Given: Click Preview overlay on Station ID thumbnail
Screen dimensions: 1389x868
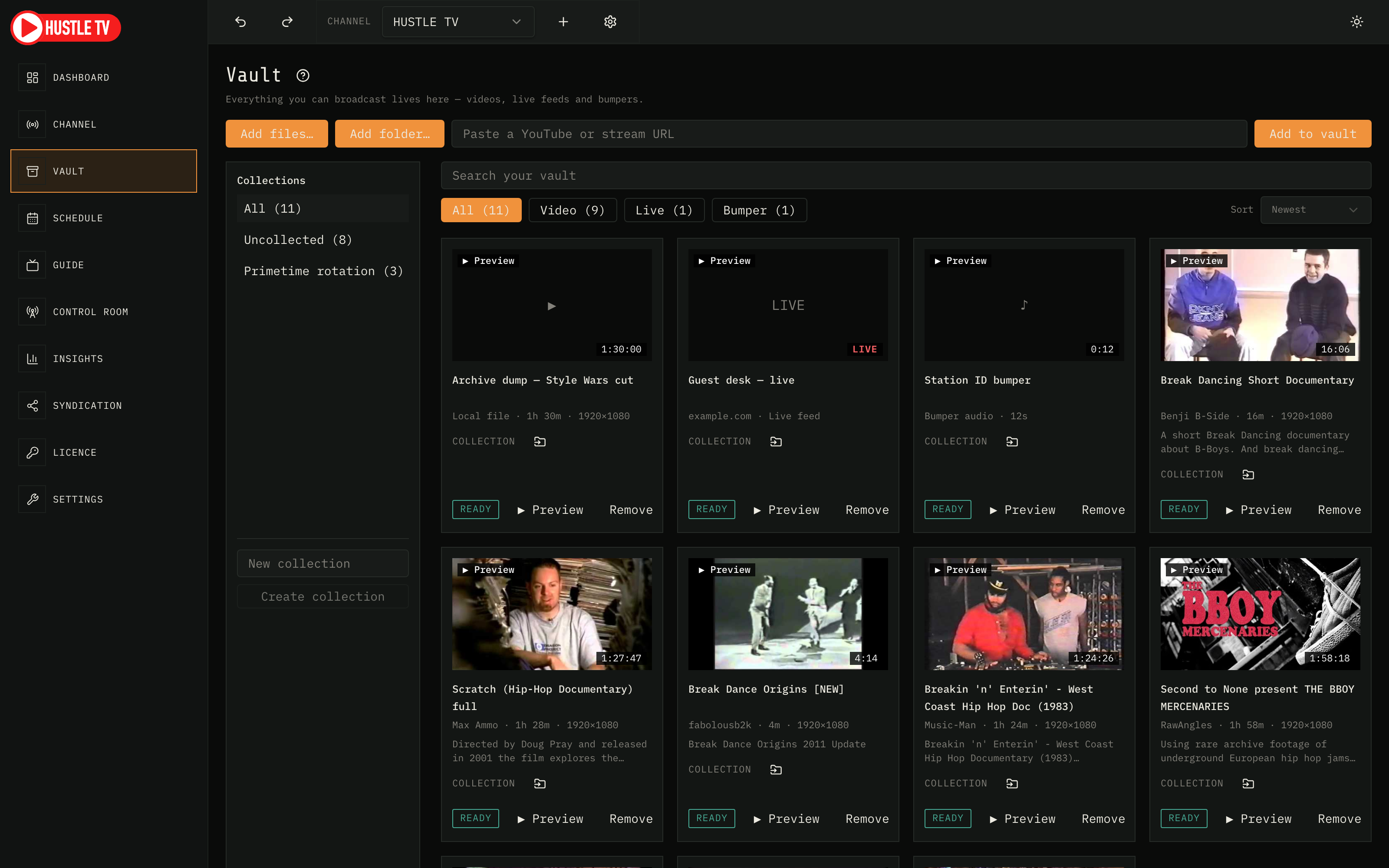Looking at the screenshot, I should pyautogui.click(x=960, y=261).
